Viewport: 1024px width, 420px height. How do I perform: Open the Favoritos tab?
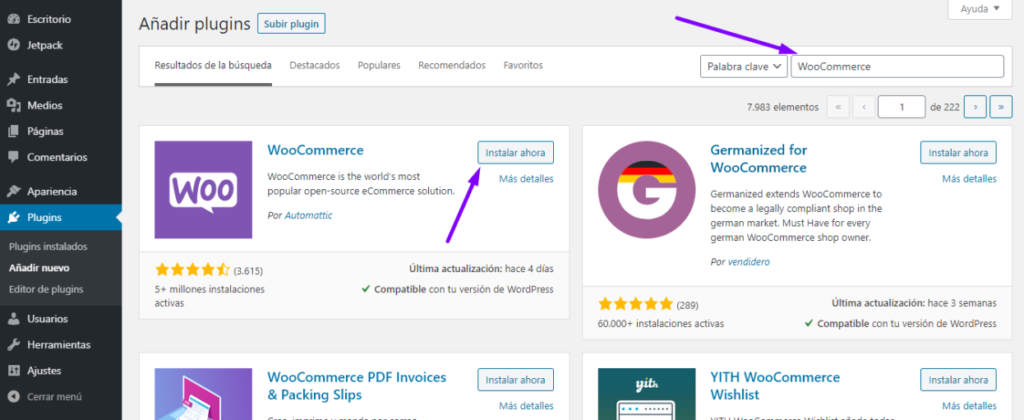523,65
